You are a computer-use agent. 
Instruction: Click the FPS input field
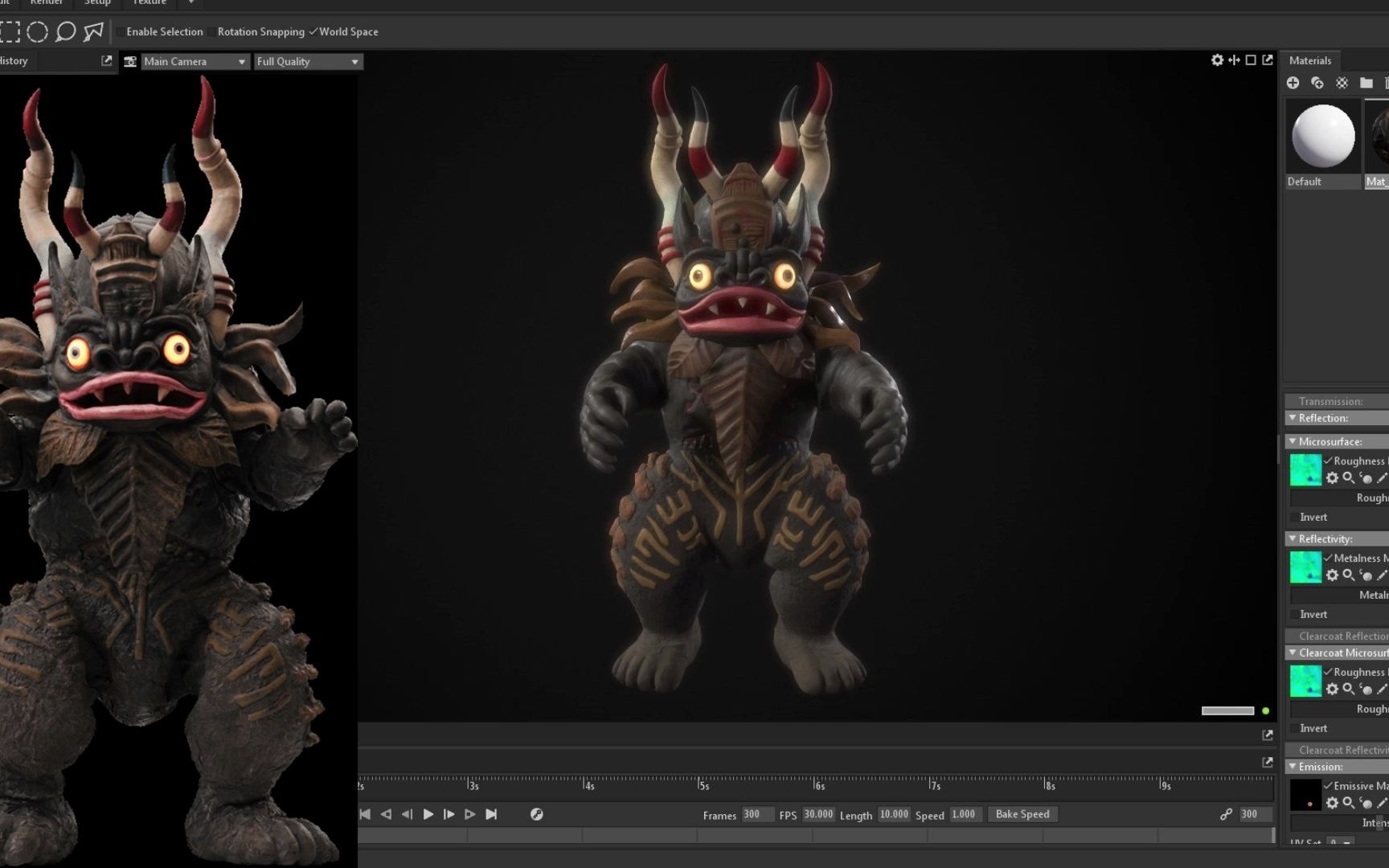click(818, 814)
